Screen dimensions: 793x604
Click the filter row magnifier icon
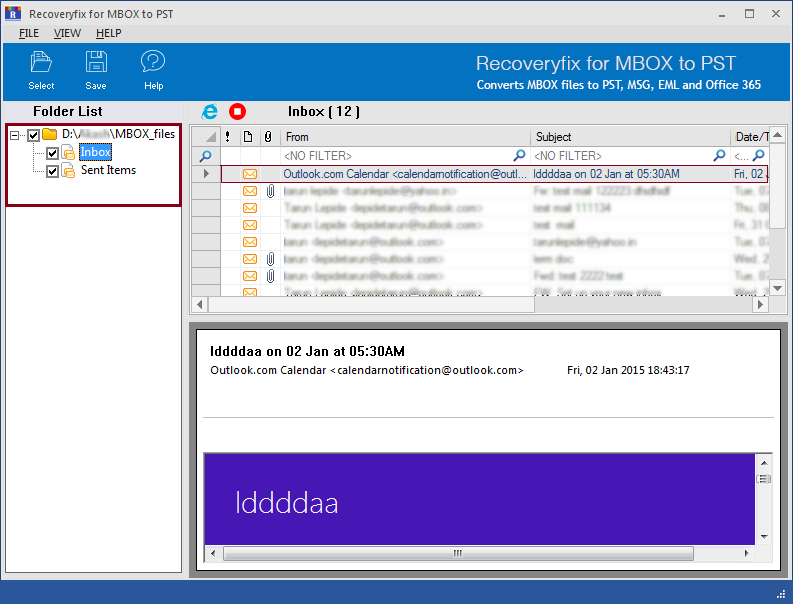click(206, 155)
